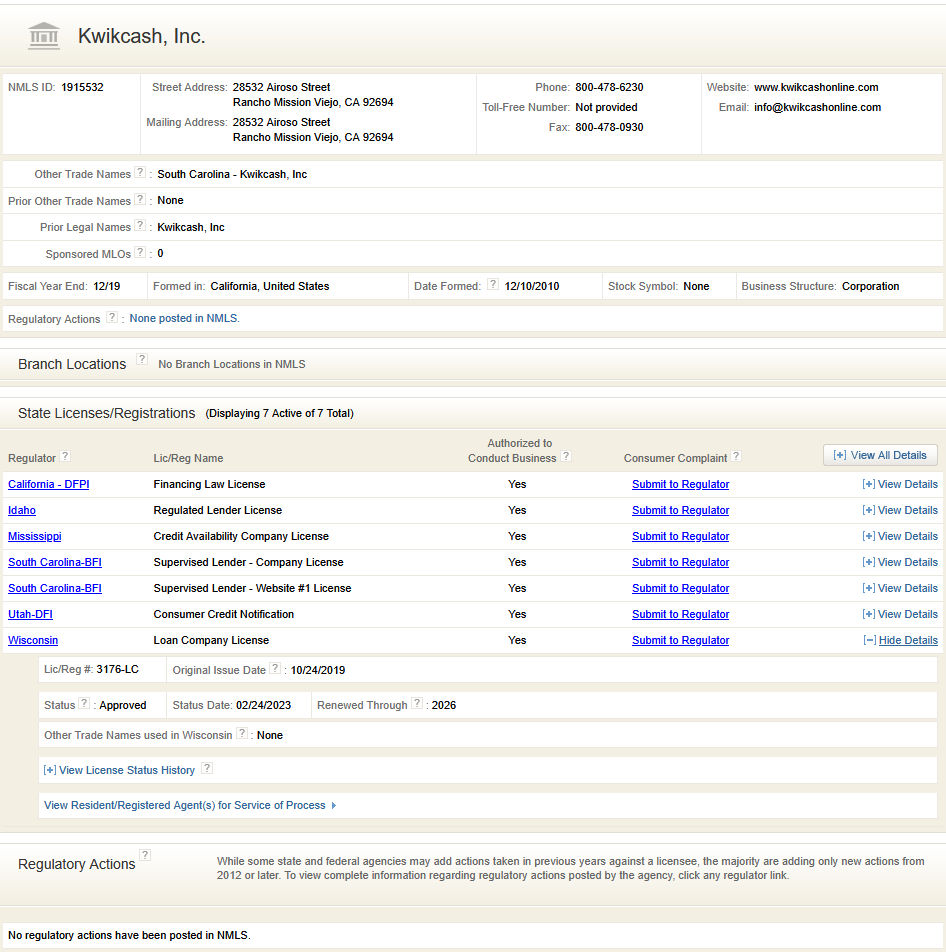Click None posted in NMLS link
Image resolution: width=946 pixels, height=952 pixels.
tap(184, 318)
